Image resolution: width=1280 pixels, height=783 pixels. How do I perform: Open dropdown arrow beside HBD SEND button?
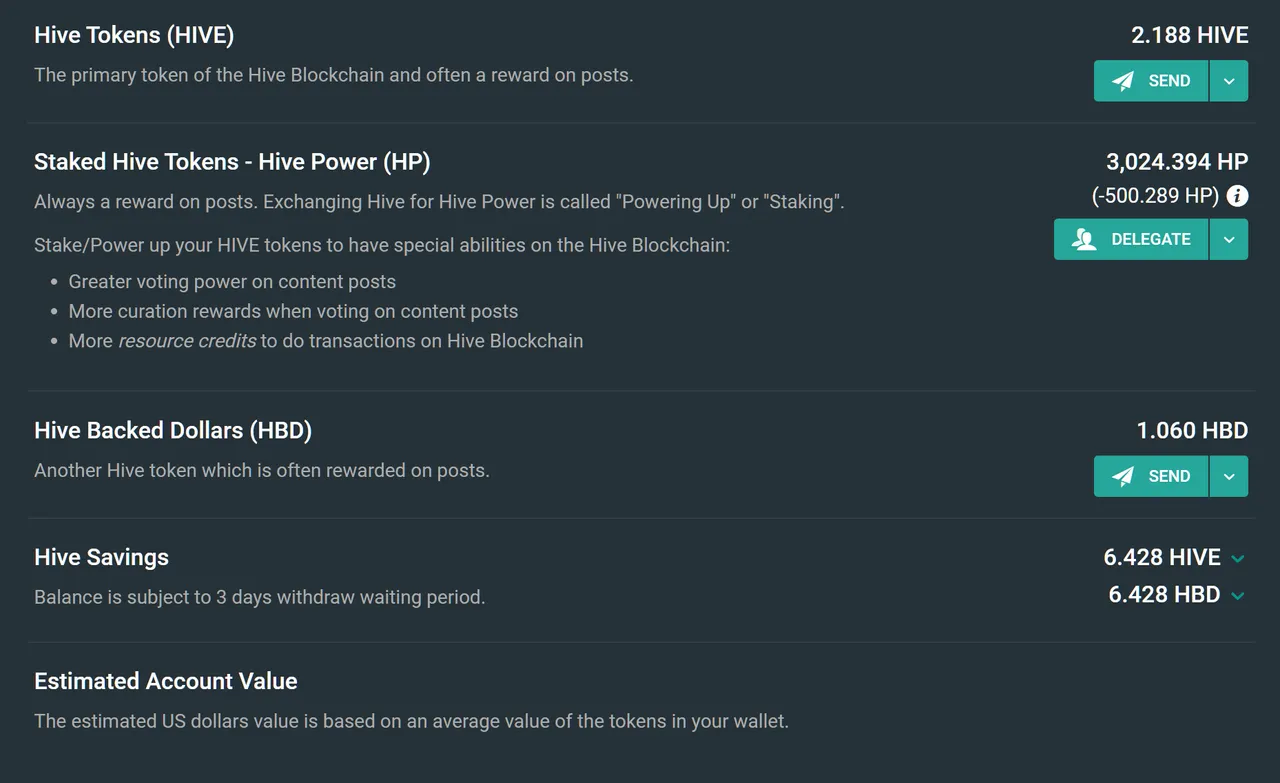click(1229, 476)
